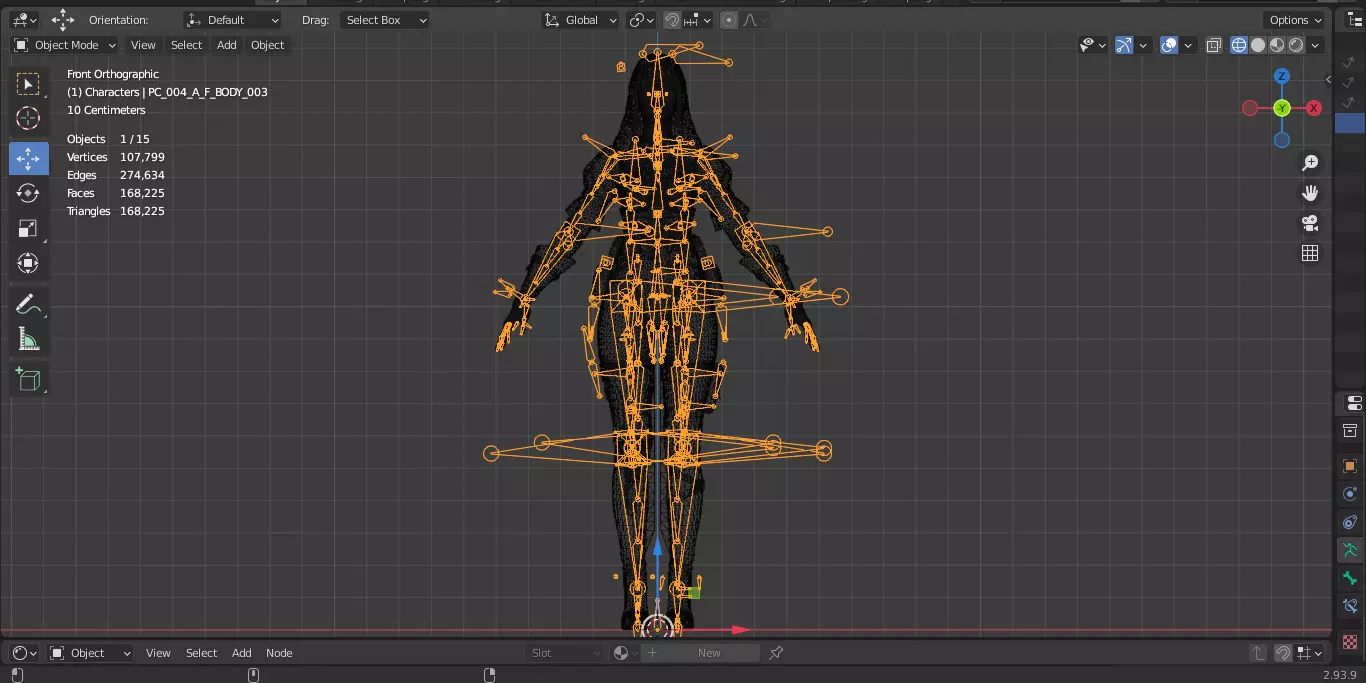Viewport: 1366px width, 683px height.
Task: Activate the Move tool in left toolbar
Action: [x=28, y=158]
